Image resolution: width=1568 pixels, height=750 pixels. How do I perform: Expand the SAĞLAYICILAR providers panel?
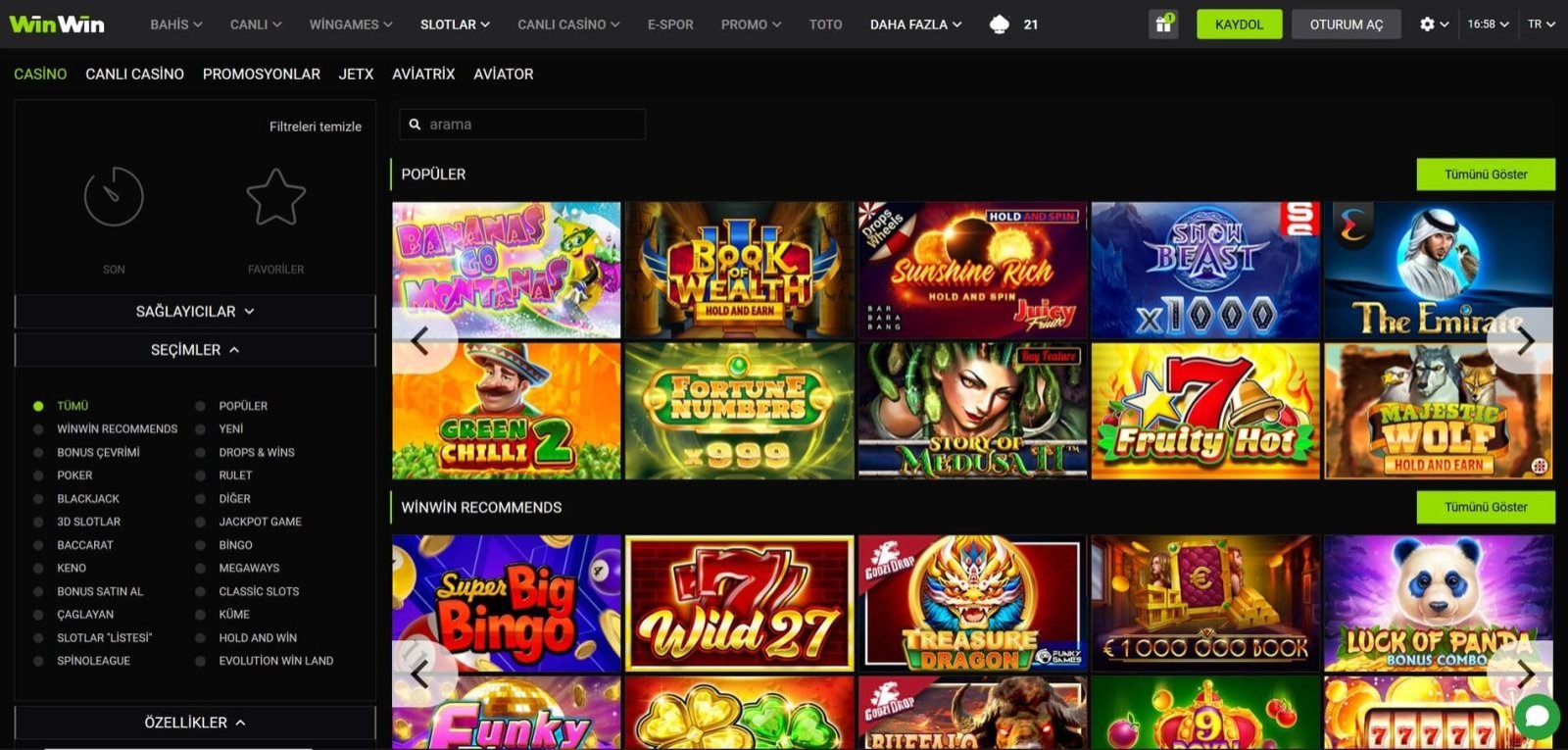(x=195, y=312)
